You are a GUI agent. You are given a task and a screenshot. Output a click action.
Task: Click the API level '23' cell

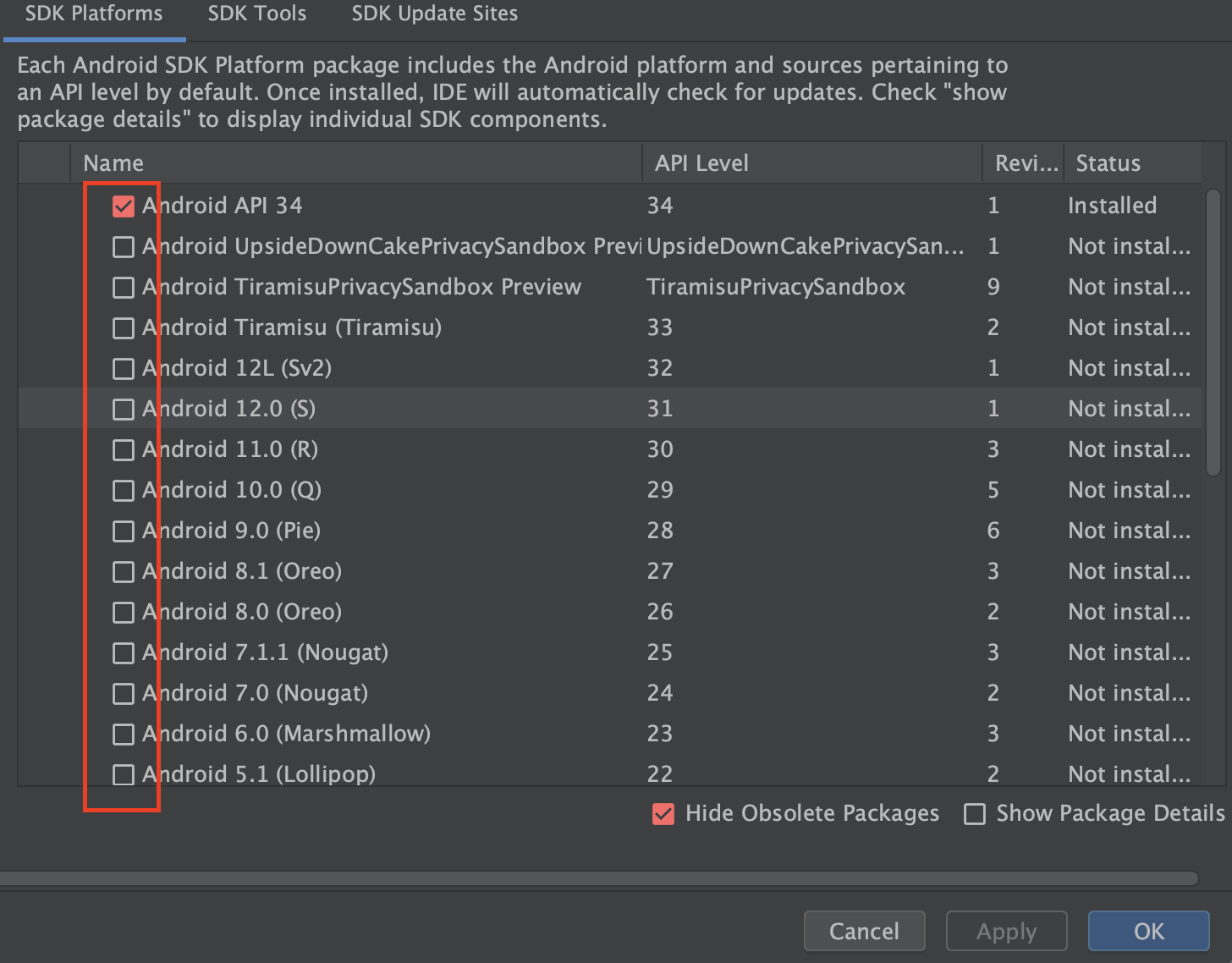[660, 734]
